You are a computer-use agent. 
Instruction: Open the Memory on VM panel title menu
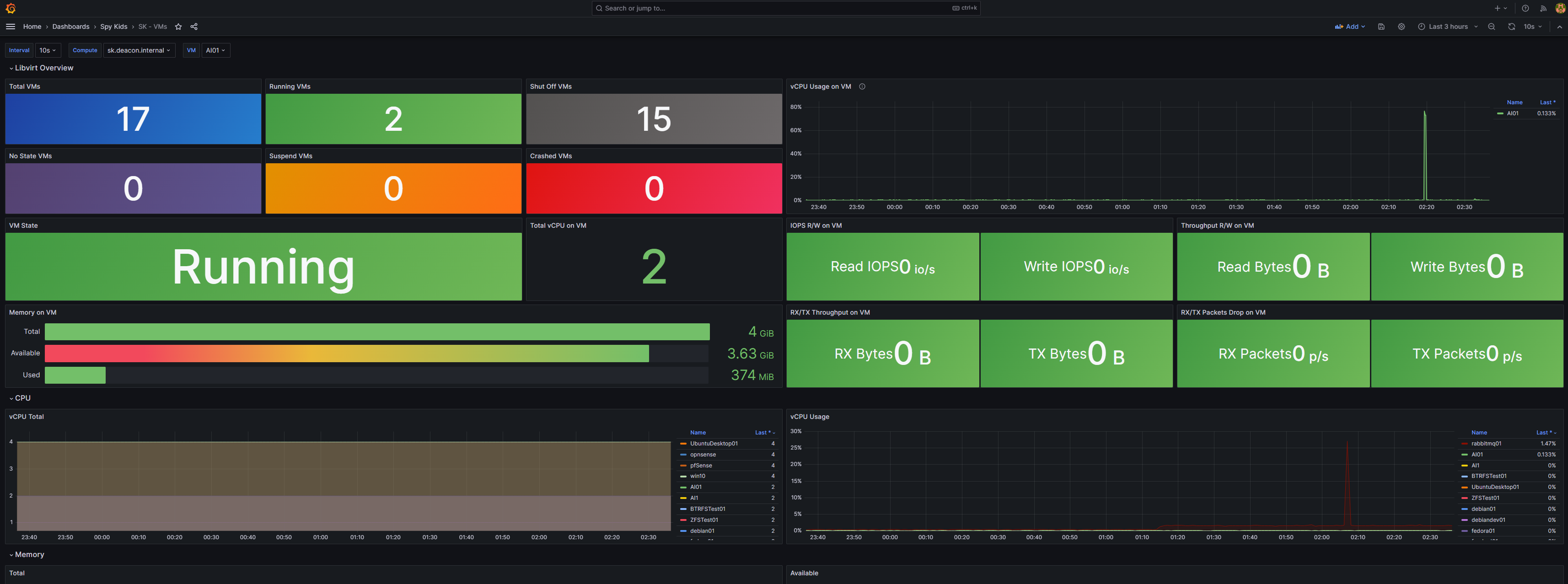tap(32, 312)
